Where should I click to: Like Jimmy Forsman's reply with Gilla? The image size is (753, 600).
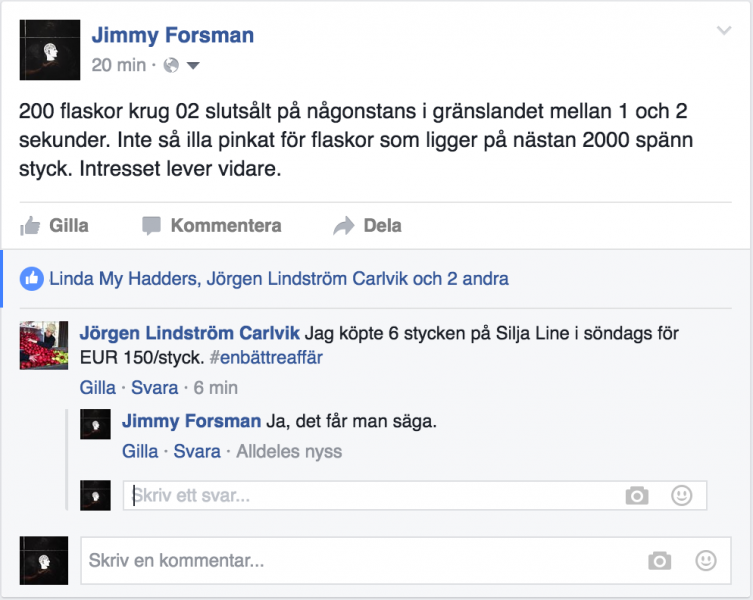coord(140,452)
